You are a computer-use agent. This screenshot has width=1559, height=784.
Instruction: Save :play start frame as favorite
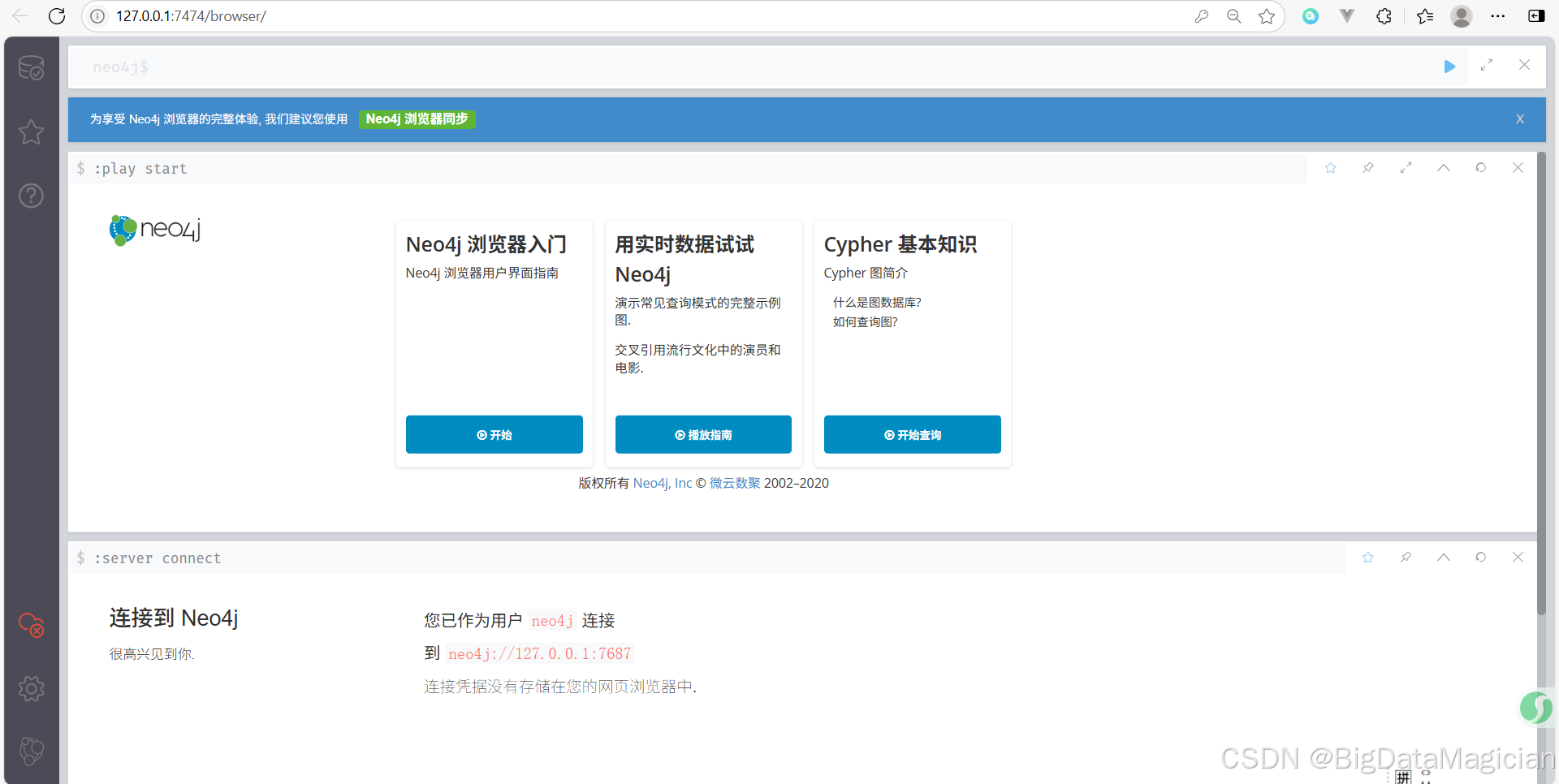coord(1331,168)
